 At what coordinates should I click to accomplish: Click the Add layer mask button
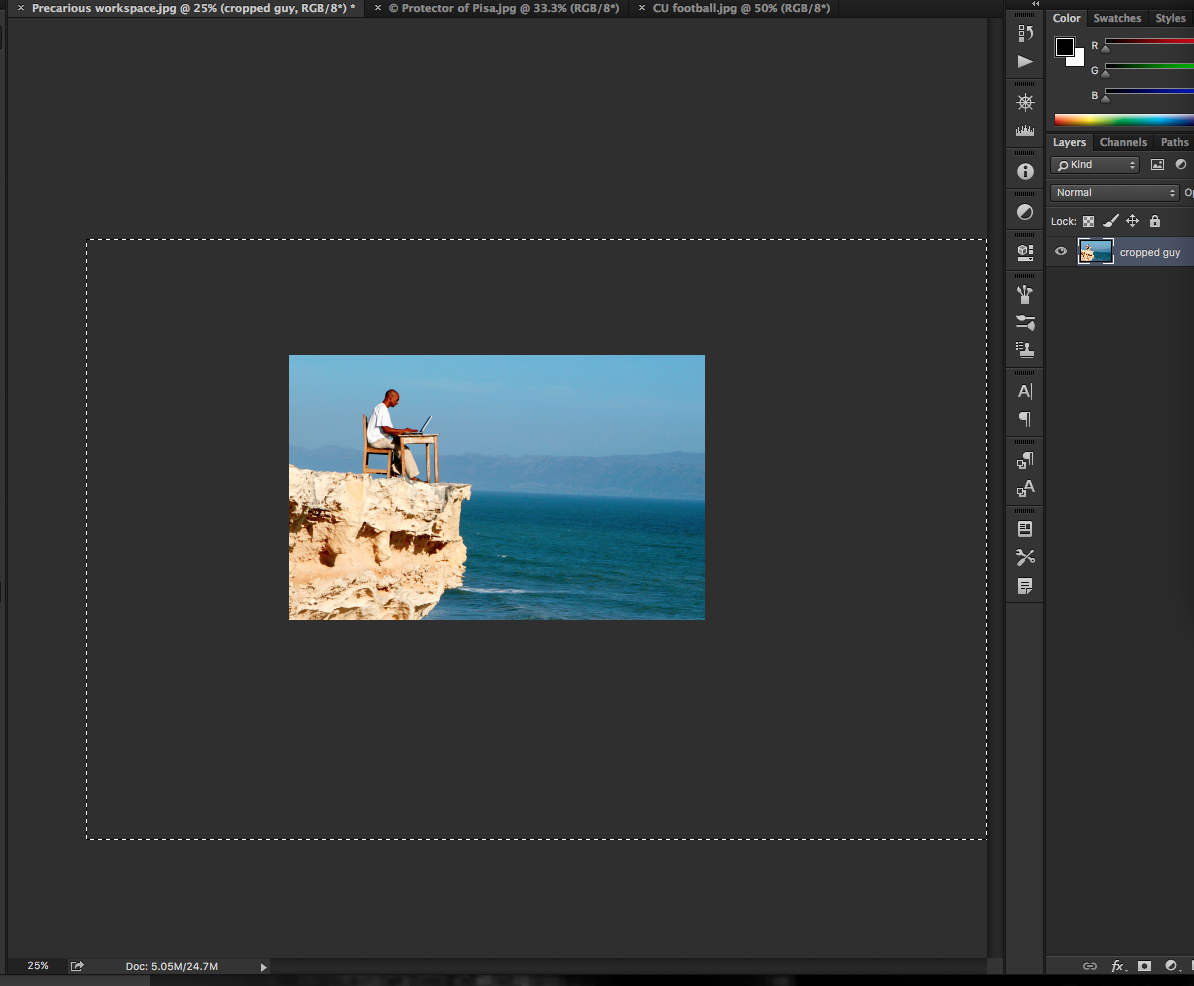(x=1144, y=966)
